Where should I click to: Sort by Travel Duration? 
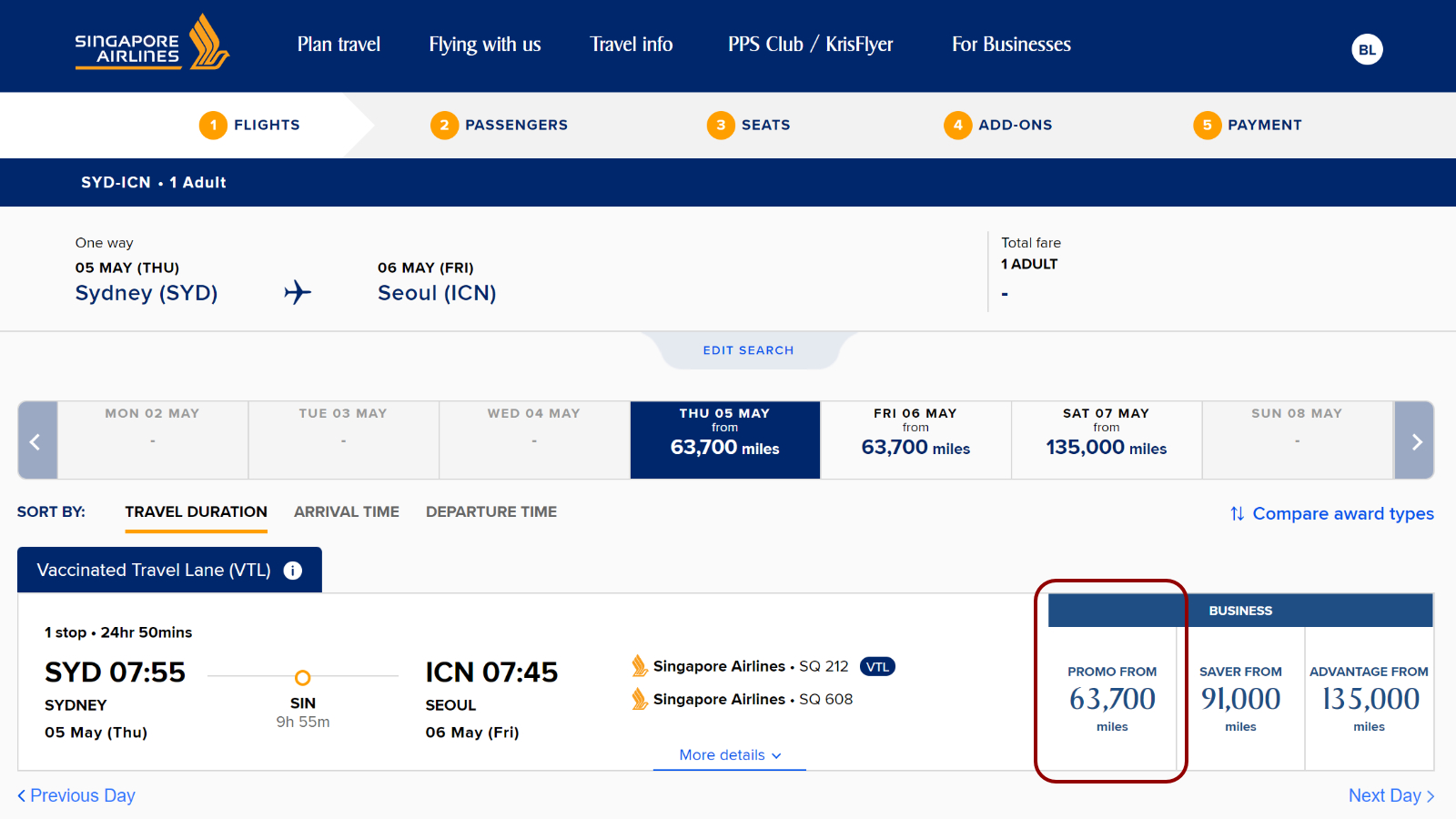click(196, 512)
